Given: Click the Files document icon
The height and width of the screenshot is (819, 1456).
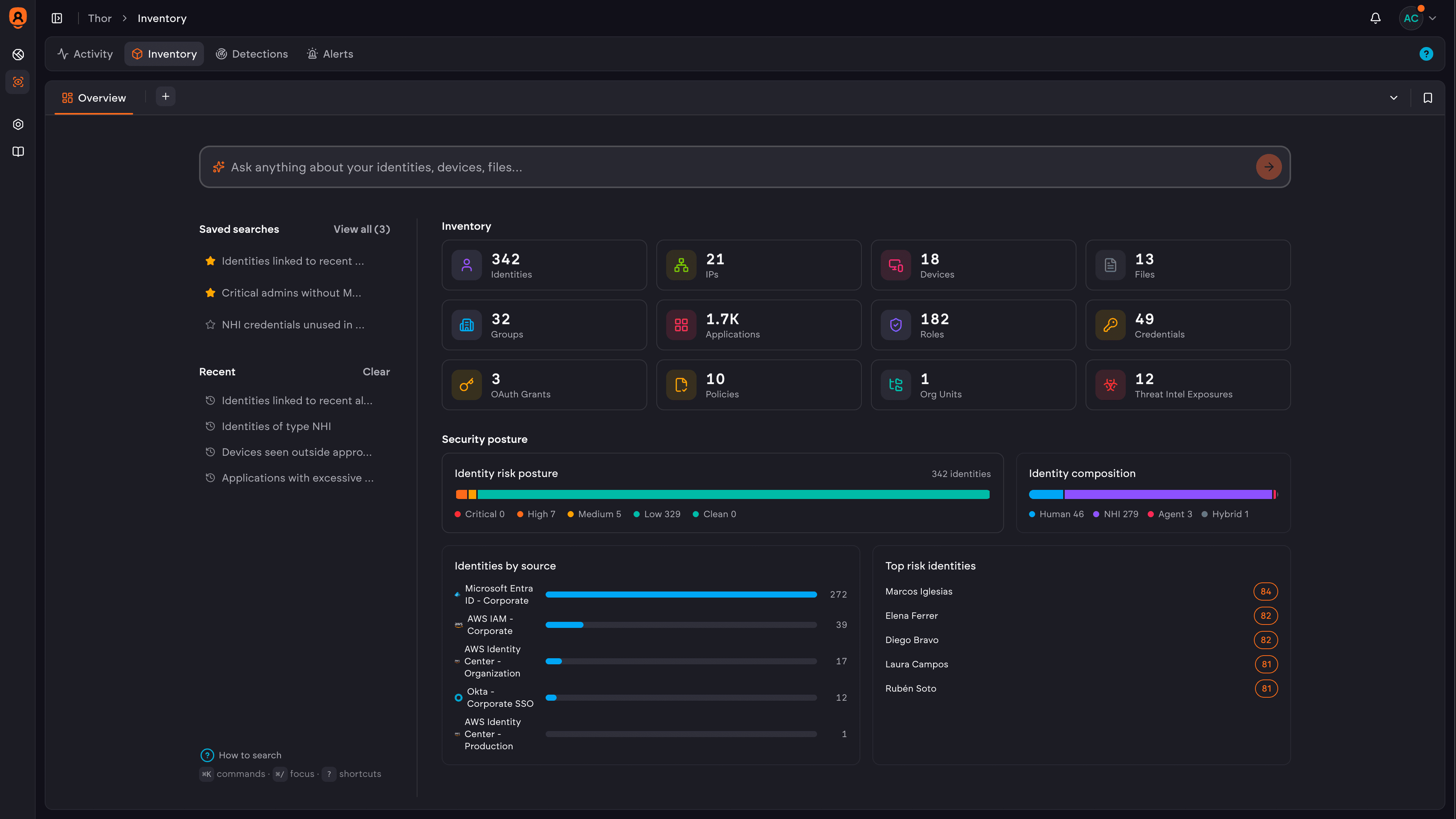Looking at the screenshot, I should 1110,265.
